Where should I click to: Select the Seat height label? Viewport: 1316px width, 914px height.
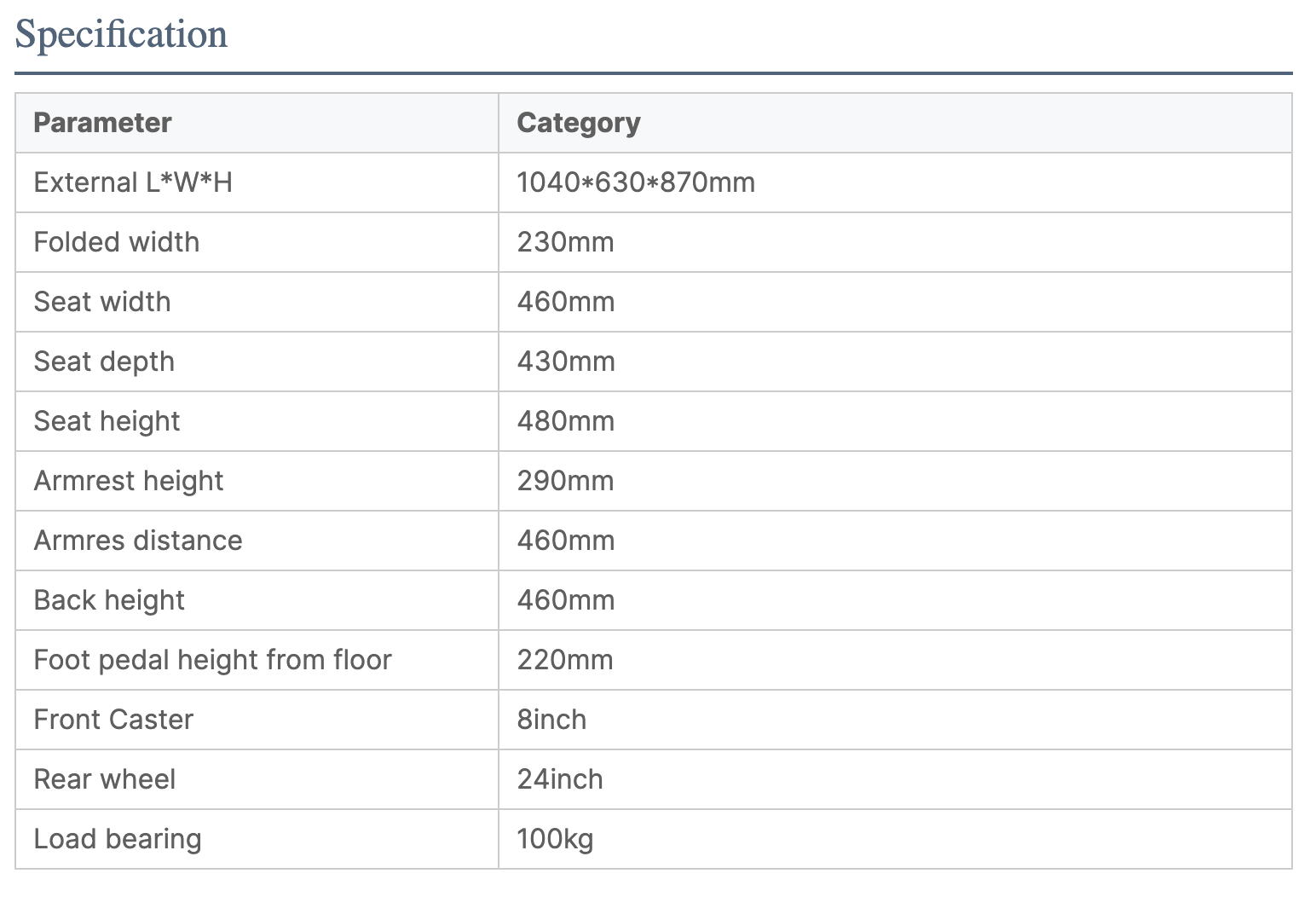click(x=107, y=421)
